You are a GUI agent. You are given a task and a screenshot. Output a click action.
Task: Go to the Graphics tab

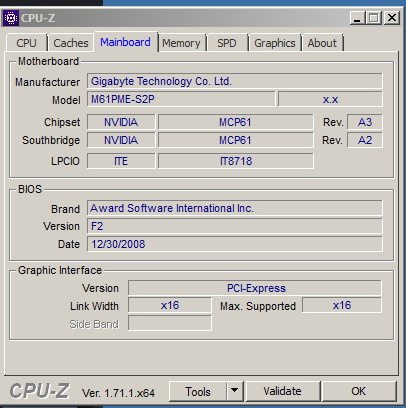pyautogui.click(x=275, y=43)
